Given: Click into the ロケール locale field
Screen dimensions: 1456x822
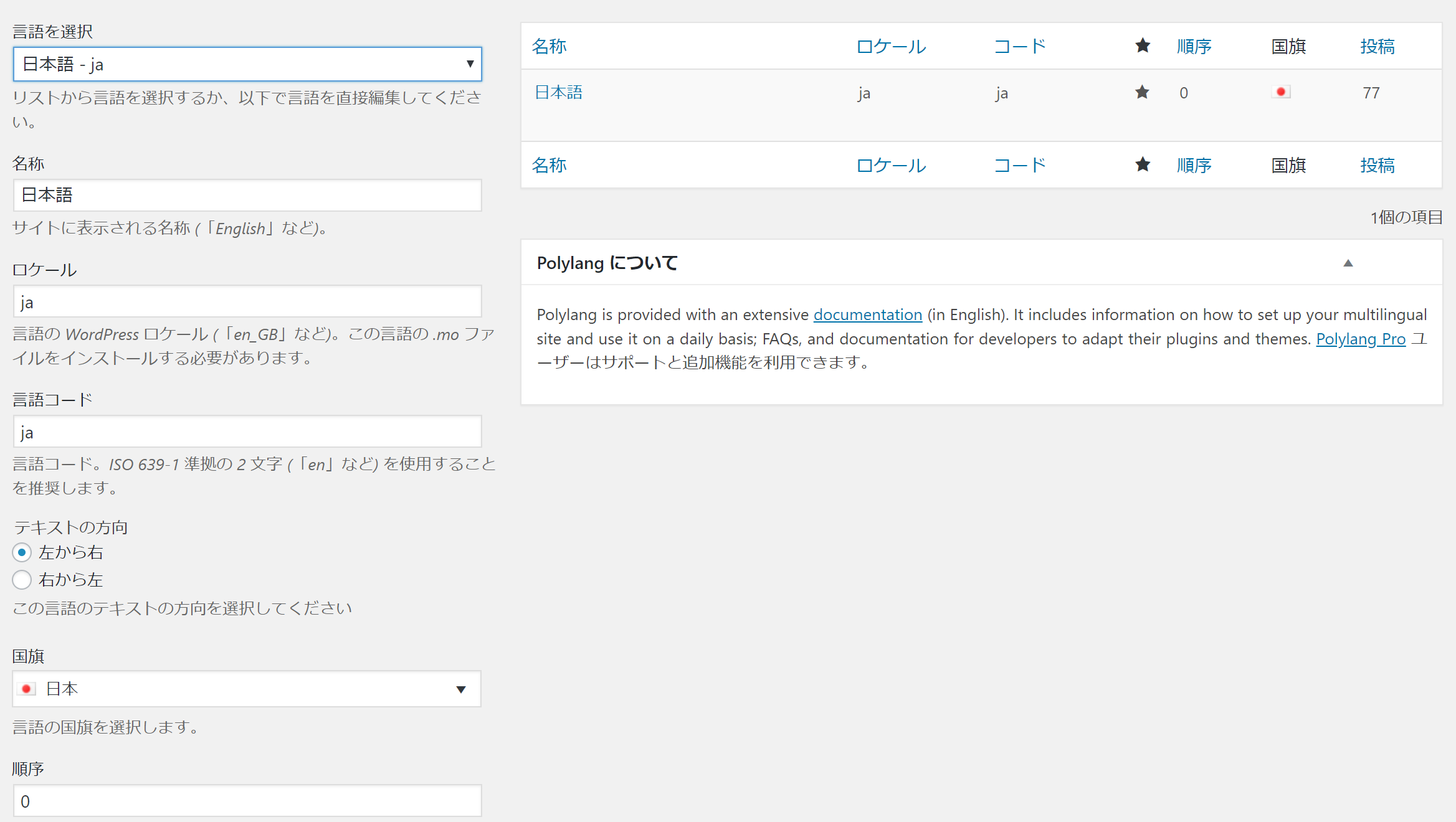Looking at the screenshot, I should pos(247,301).
